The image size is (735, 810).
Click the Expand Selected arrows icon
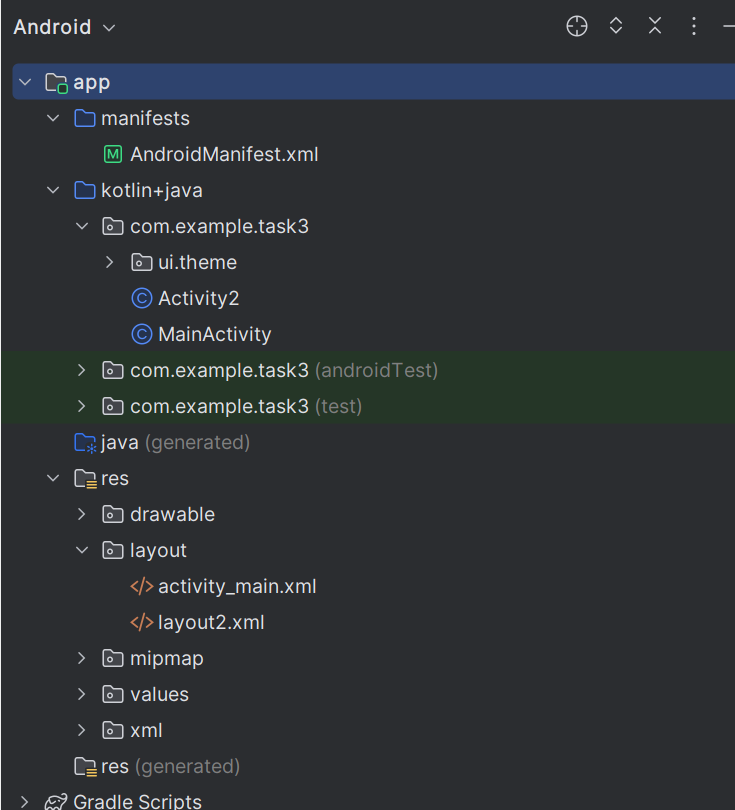pyautogui.click(x=616, y=27)
